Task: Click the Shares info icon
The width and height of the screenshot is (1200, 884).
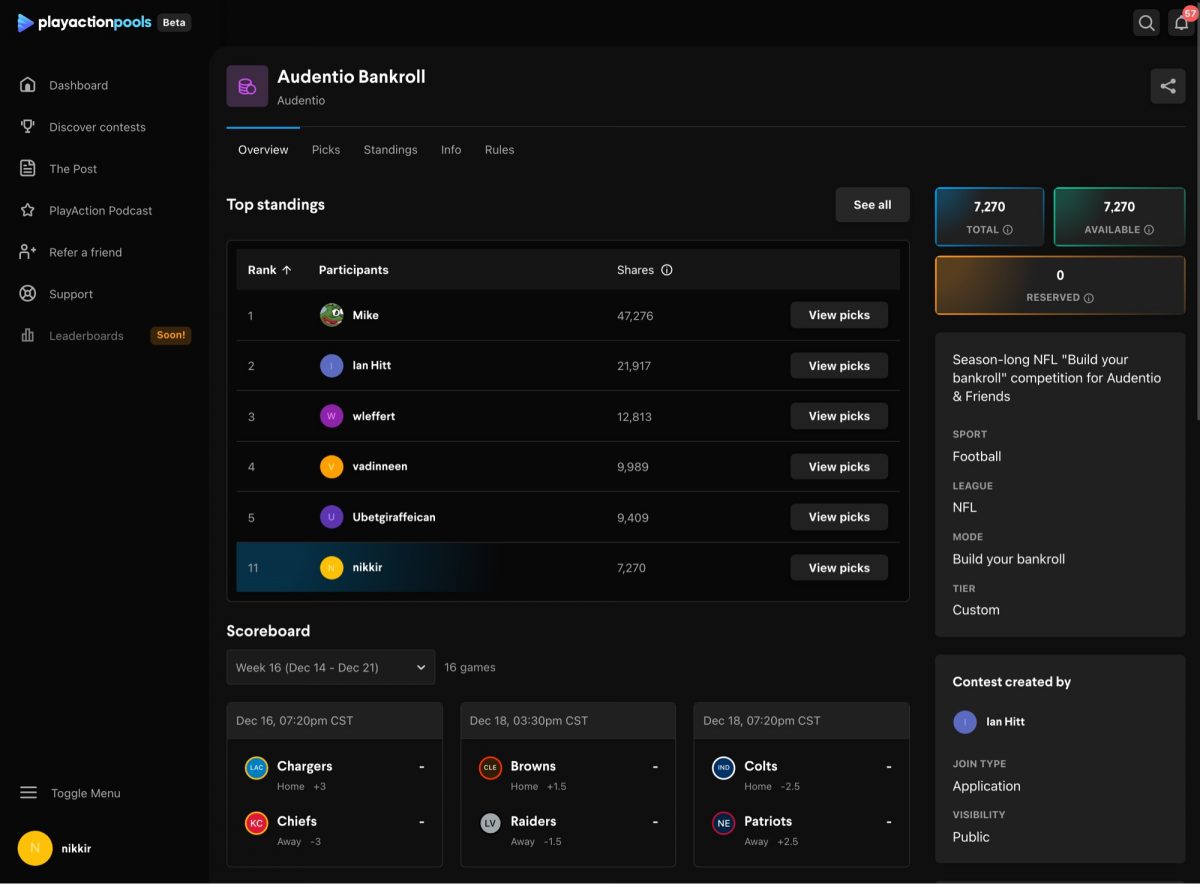Action: click(x=667, y=270)
